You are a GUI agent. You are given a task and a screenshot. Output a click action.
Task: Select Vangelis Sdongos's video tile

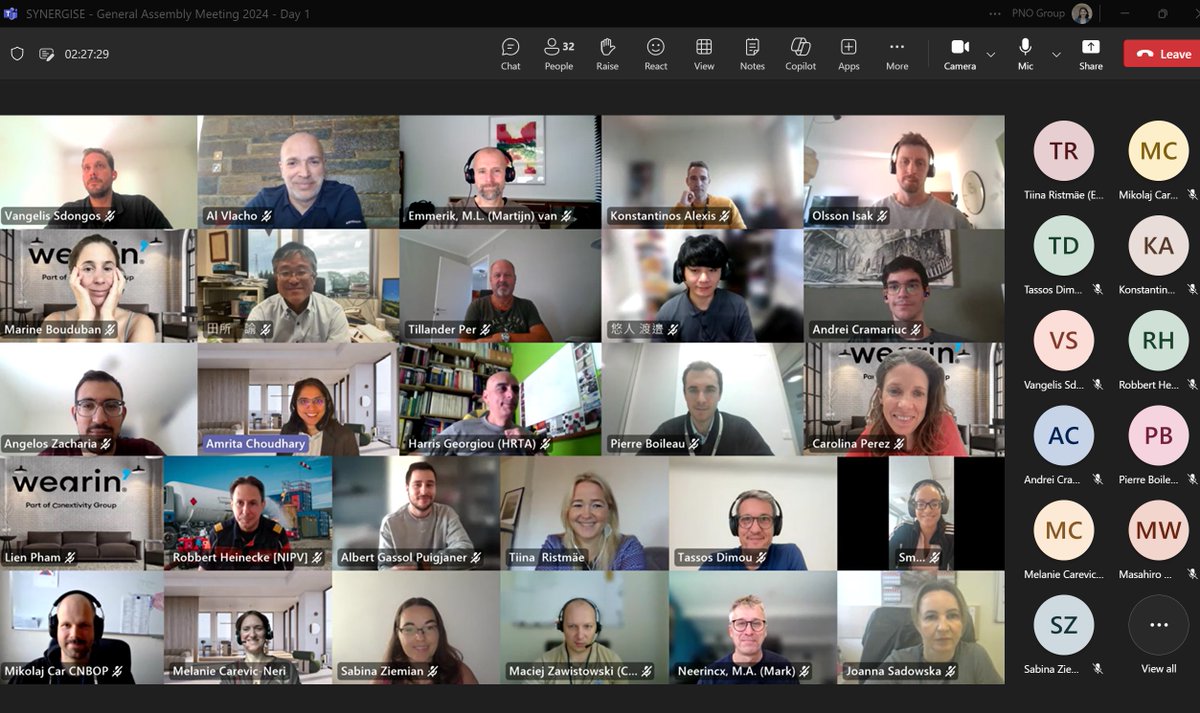click(x=97, y=170)
